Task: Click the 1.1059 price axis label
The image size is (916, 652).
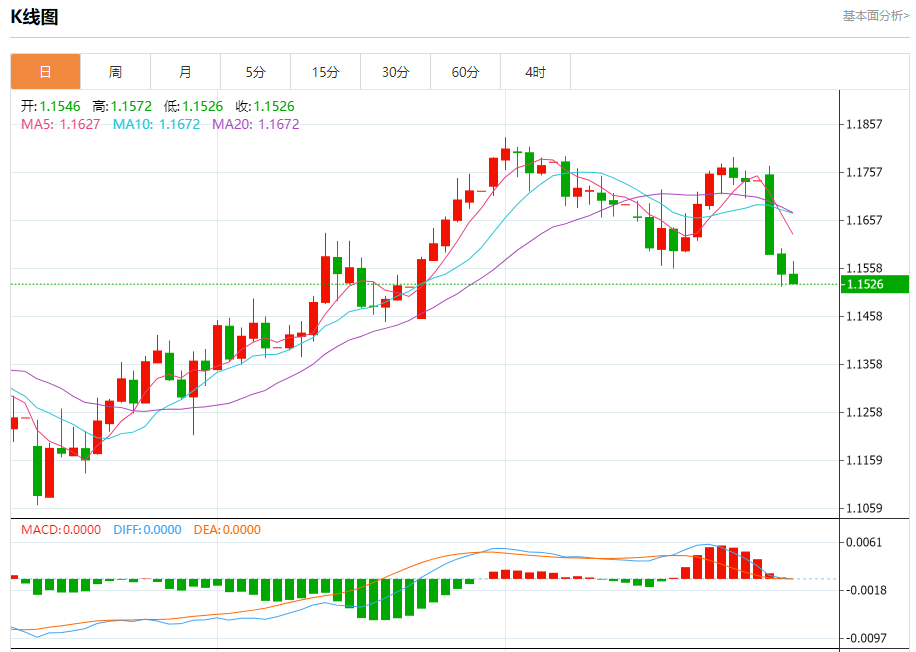Action: (865, 508)
